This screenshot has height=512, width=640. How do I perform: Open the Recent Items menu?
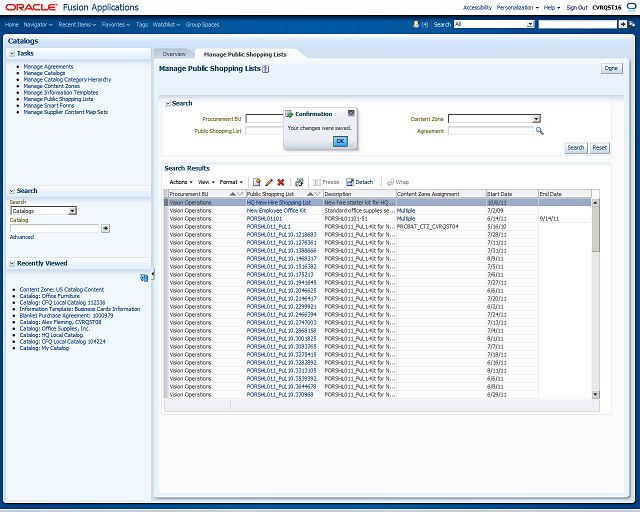click(x=77, y=24)
